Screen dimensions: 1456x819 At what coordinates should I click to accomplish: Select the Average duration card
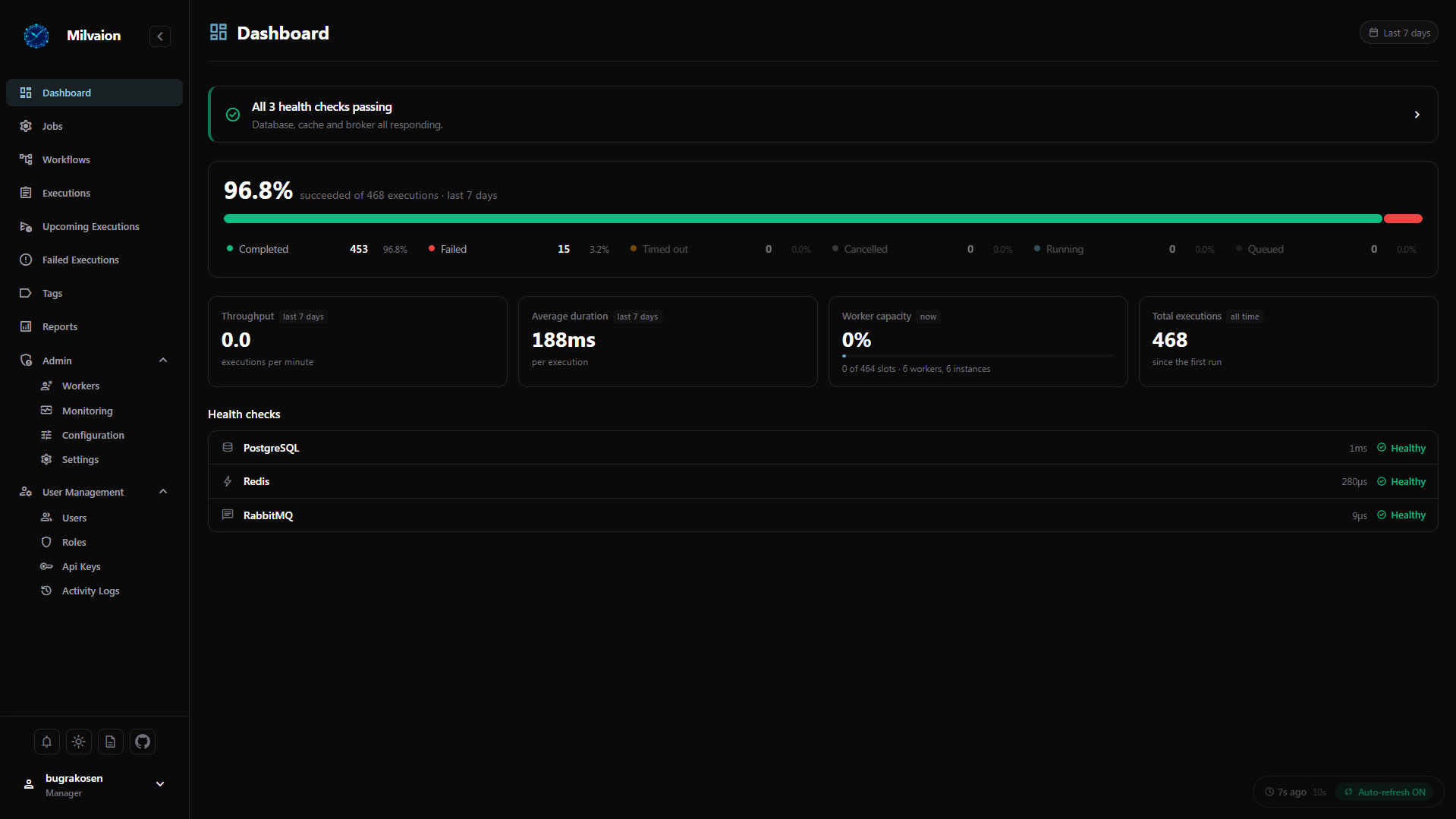tap(668, 342)
